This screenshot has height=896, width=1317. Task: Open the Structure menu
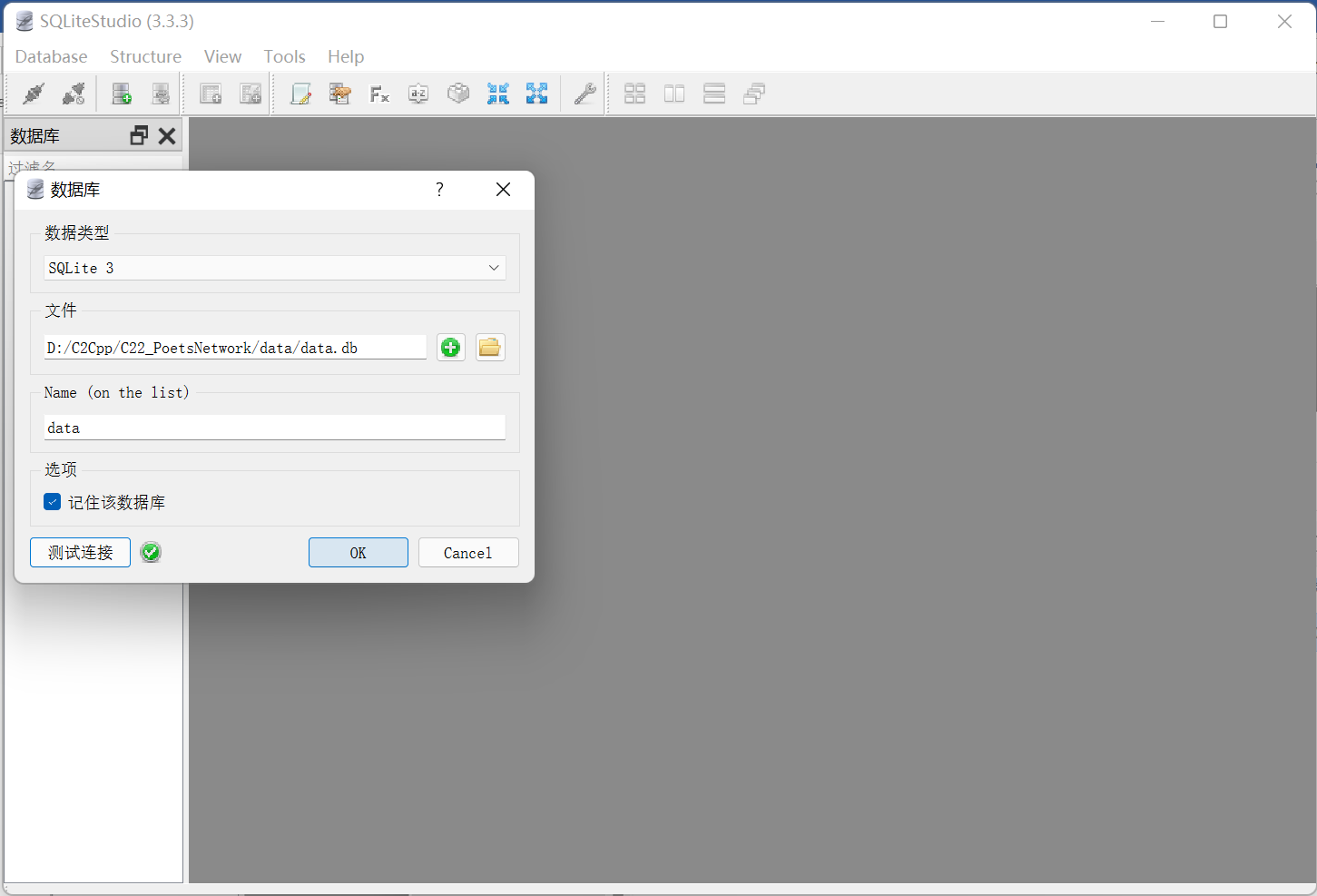click(x=145, y=56)
